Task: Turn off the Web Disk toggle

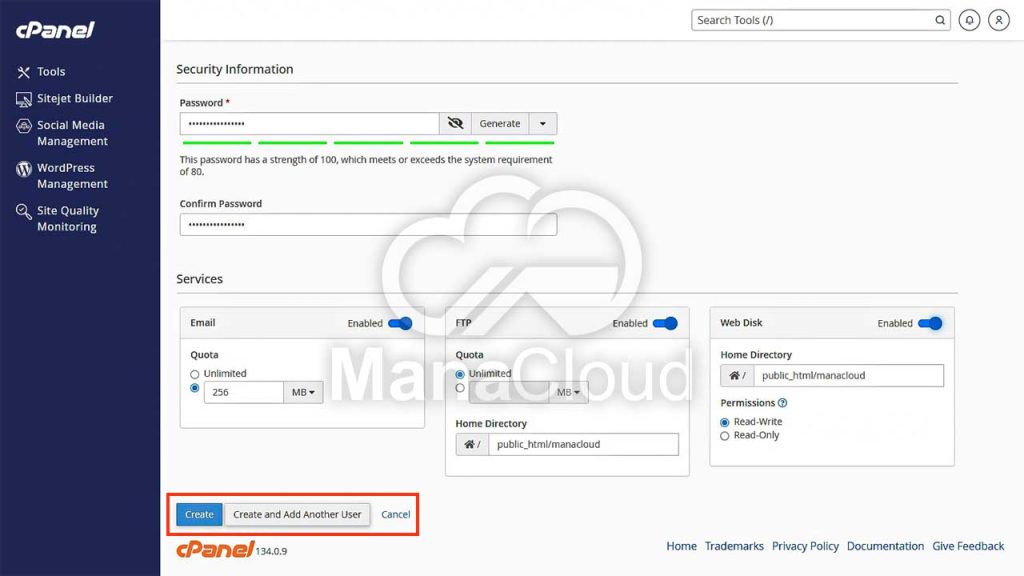Action: pos(930,323)
